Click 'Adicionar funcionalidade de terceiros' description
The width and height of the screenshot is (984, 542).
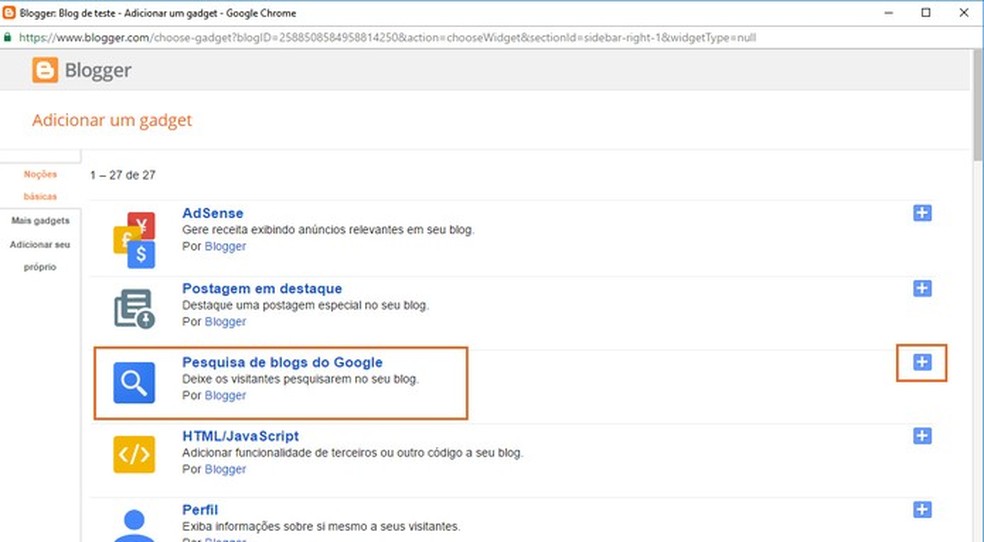coord(352,453)
